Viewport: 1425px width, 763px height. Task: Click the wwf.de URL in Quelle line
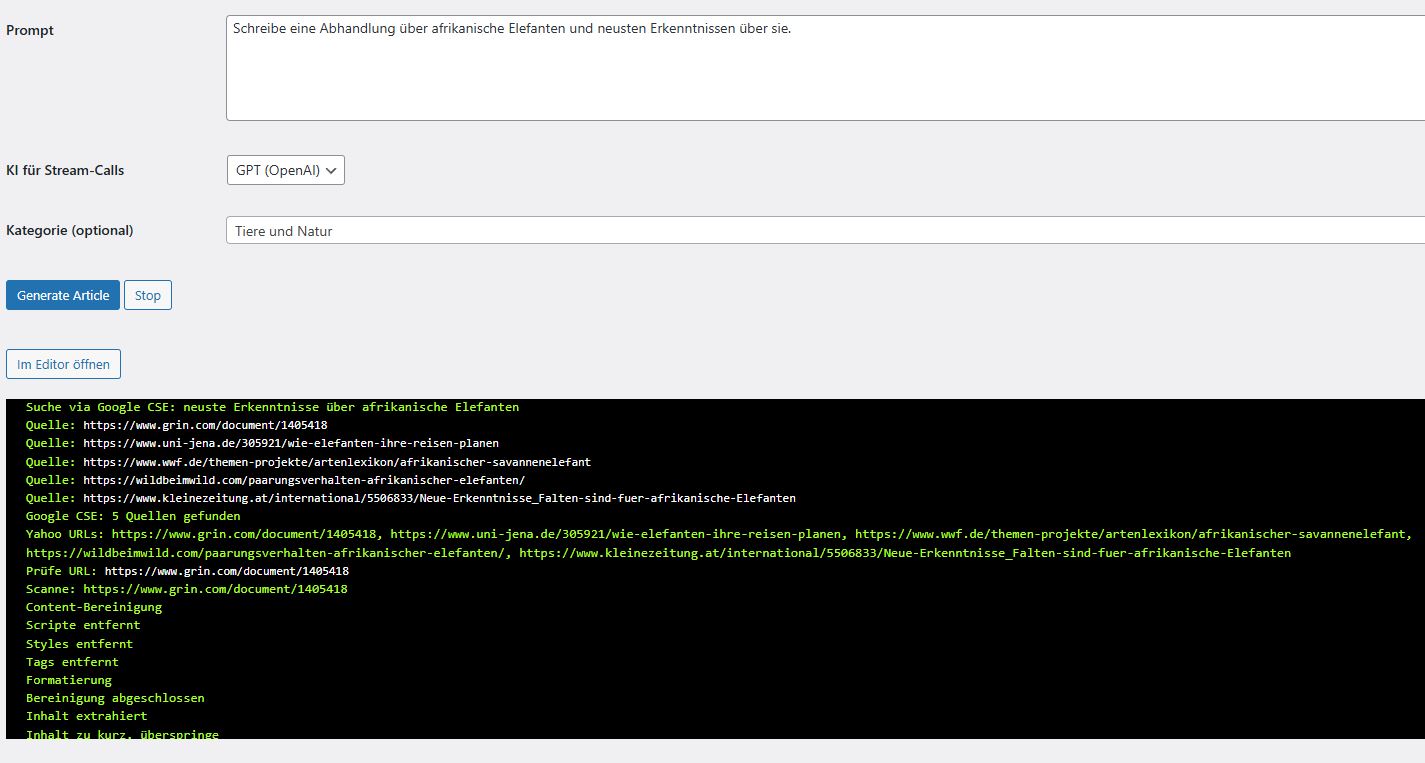[x=336, y=462]
